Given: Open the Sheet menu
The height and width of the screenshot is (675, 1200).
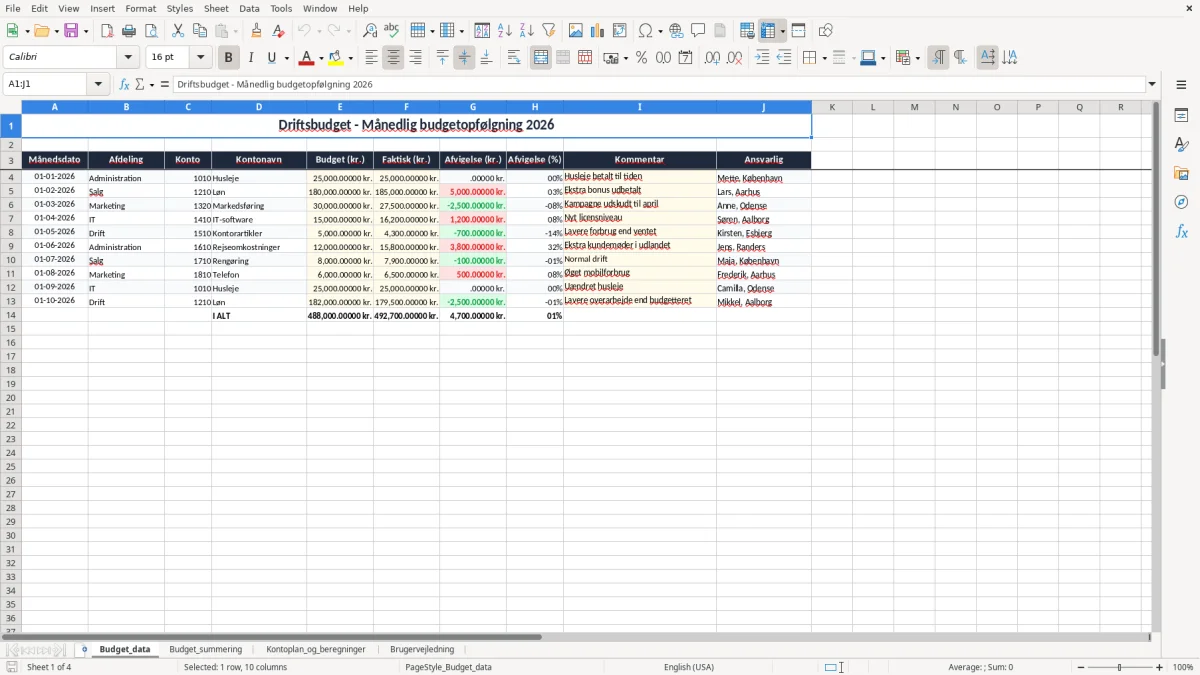Looking at the screenshot, I should [x=216, y=8].
